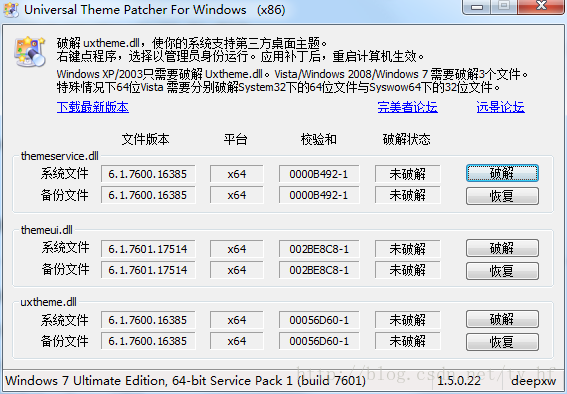Click the uxtheme.dll group label
The width and height of the screenshot is (567, 394).
(x=48, y=302)
